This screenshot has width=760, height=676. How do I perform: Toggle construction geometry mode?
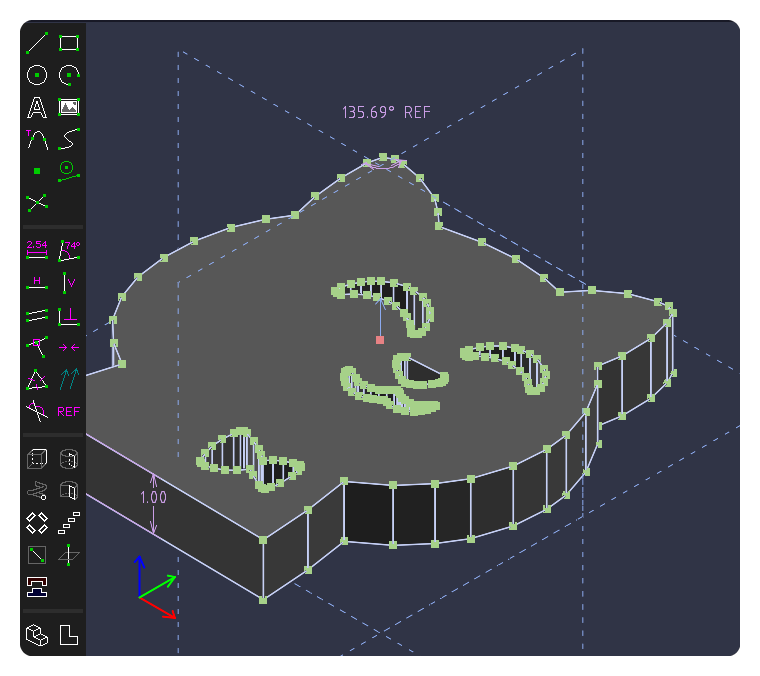point(68,171)
